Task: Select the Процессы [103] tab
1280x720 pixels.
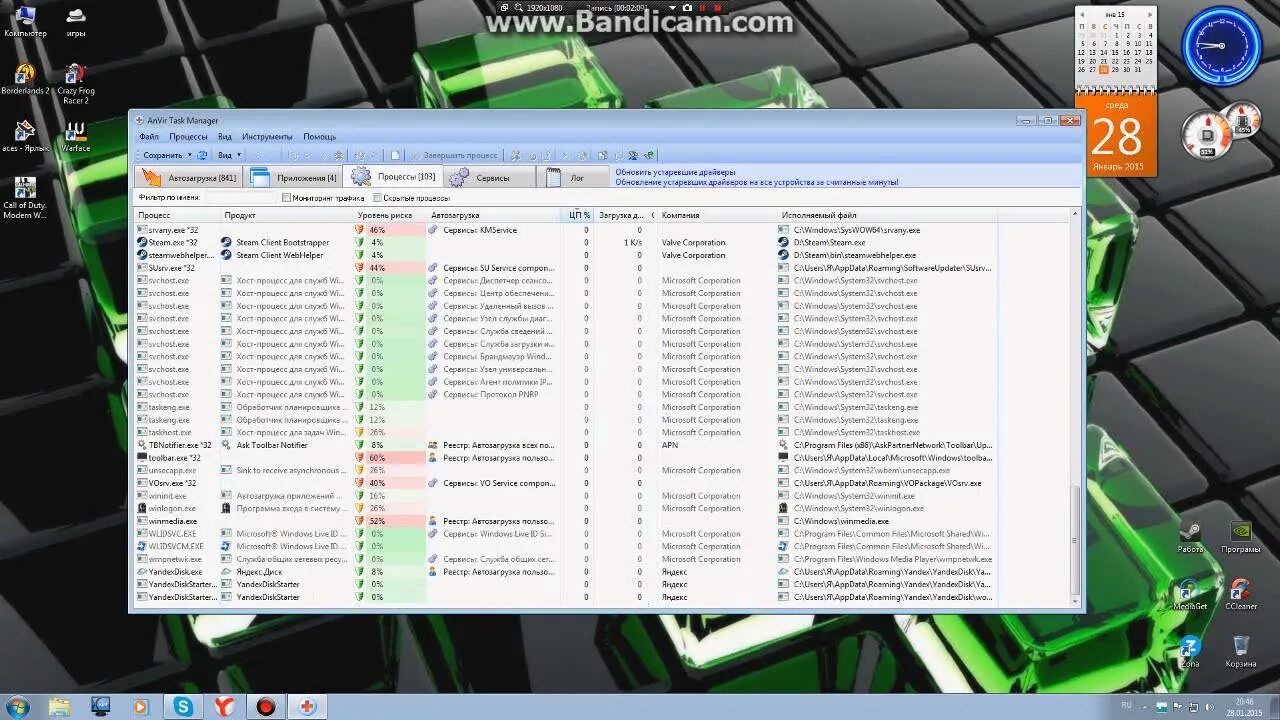Action: point(393,177)
